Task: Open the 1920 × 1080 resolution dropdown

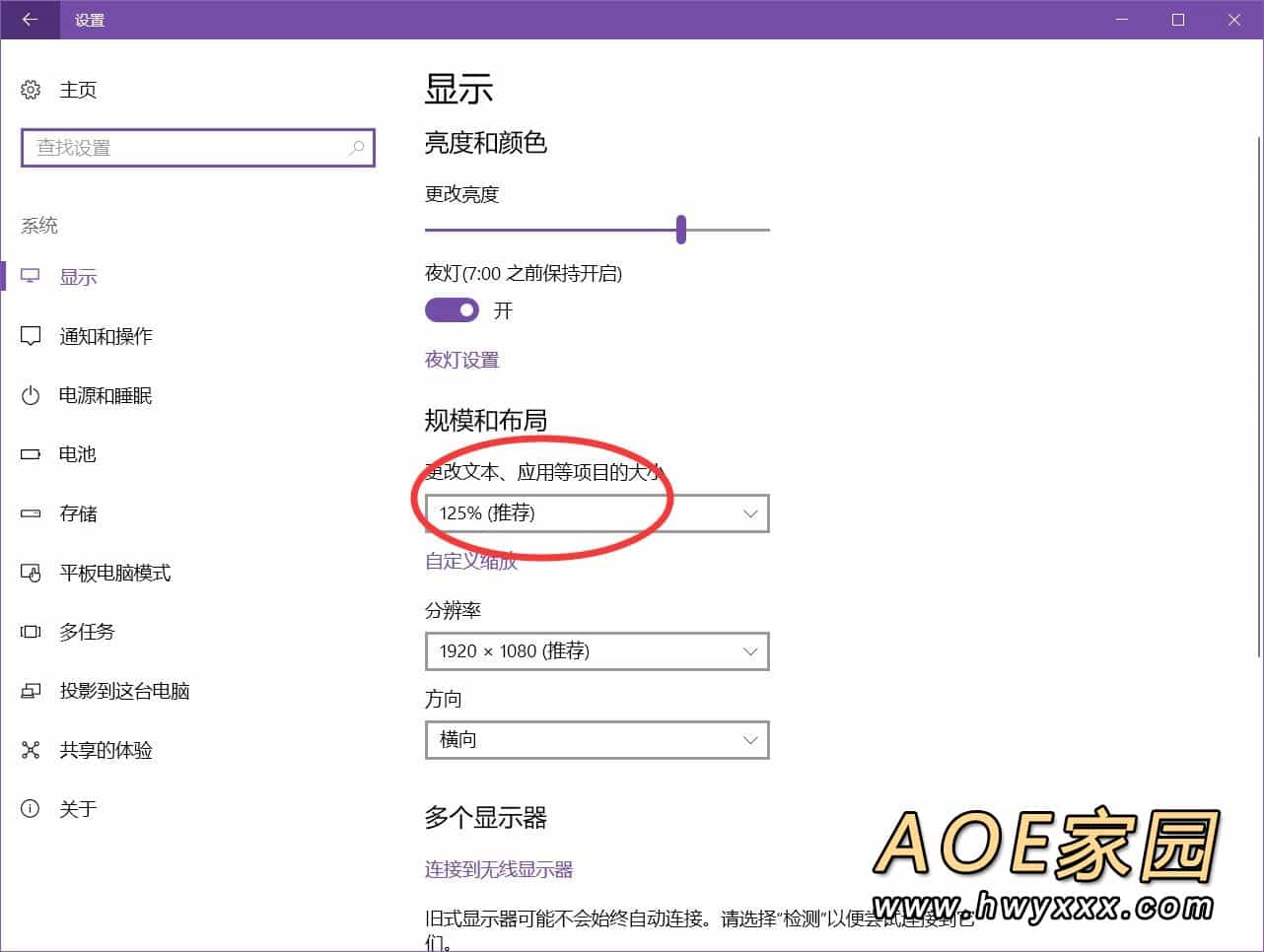Action: coord(597,651)
